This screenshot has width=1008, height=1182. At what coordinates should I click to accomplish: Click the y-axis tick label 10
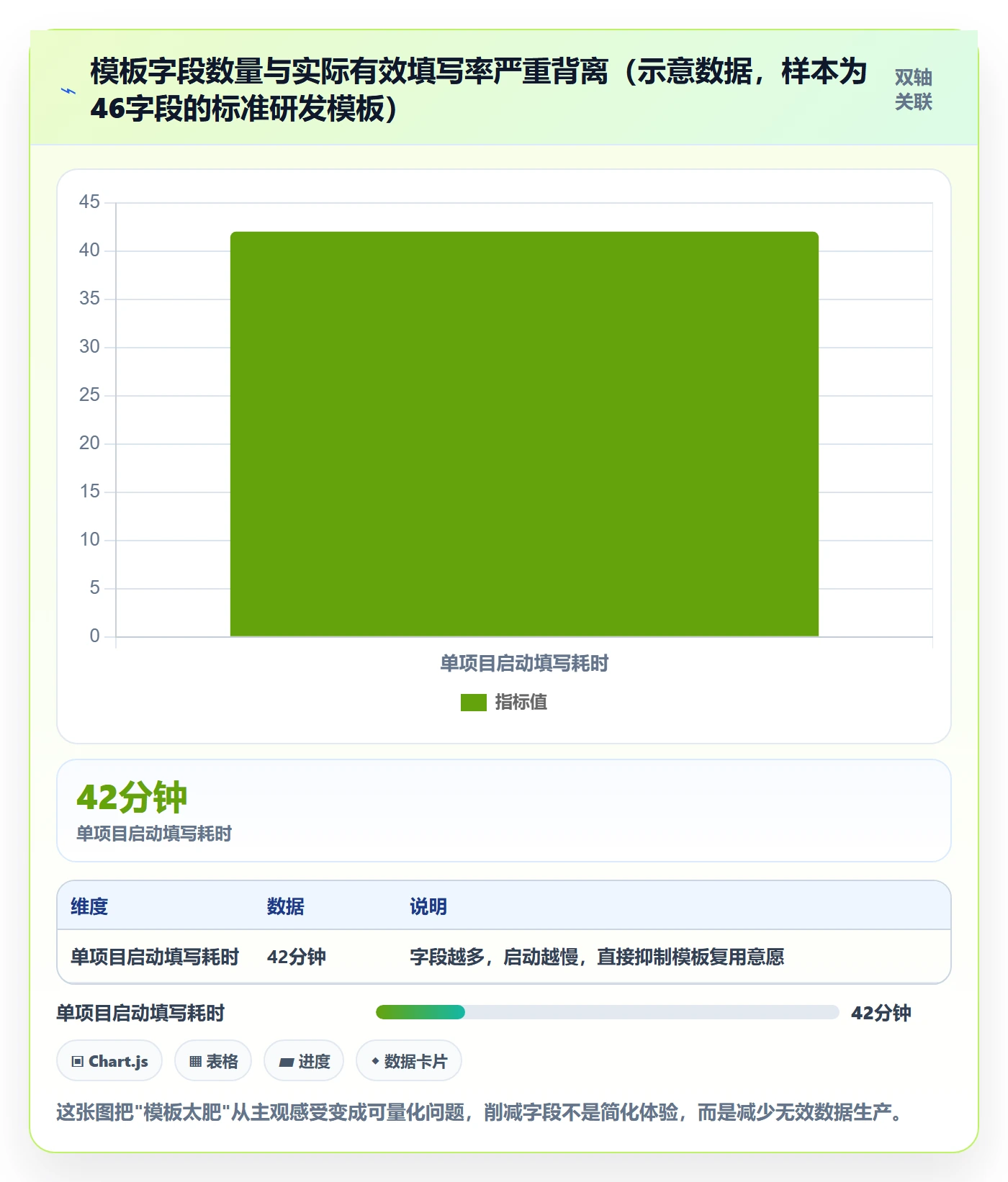pos(89,539)
